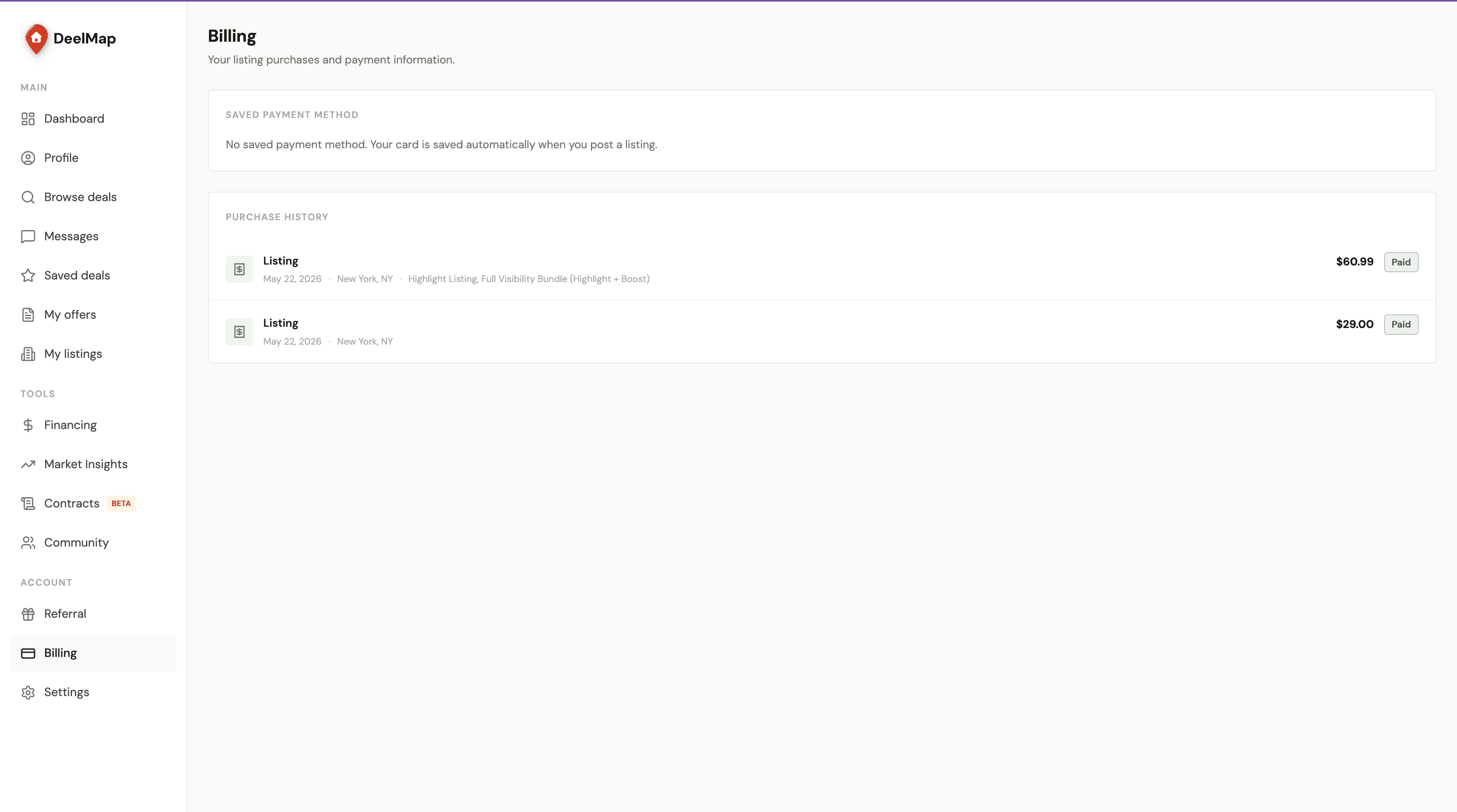Click the Settings gear icon
The image size is (1457, 812).
(x=28, y=692)
